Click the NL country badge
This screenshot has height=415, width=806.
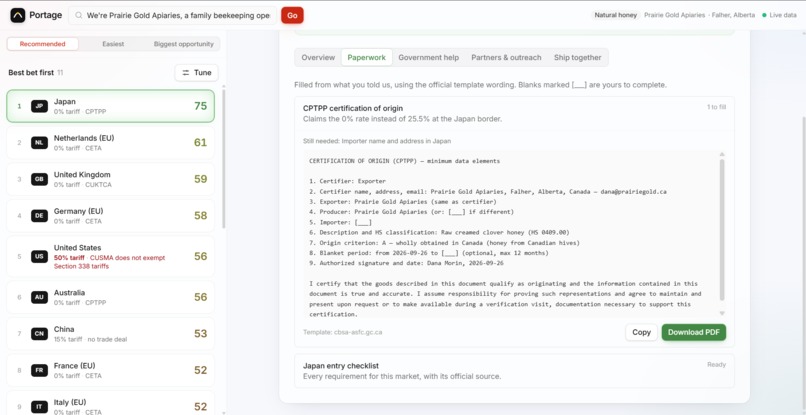pos(40,143)
